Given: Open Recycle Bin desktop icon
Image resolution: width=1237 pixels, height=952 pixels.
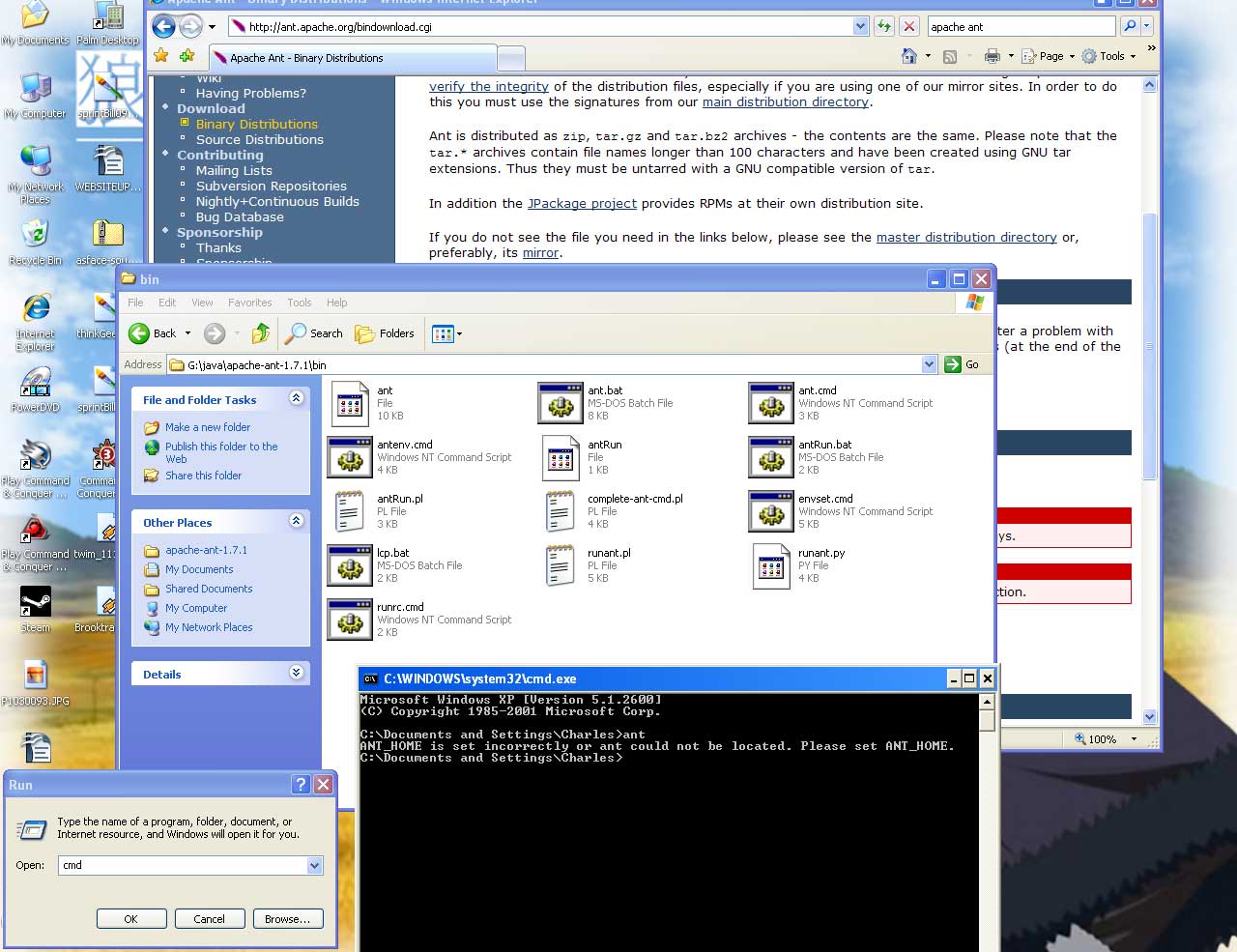Looking at the screenshot, I should tap(35, 243).
